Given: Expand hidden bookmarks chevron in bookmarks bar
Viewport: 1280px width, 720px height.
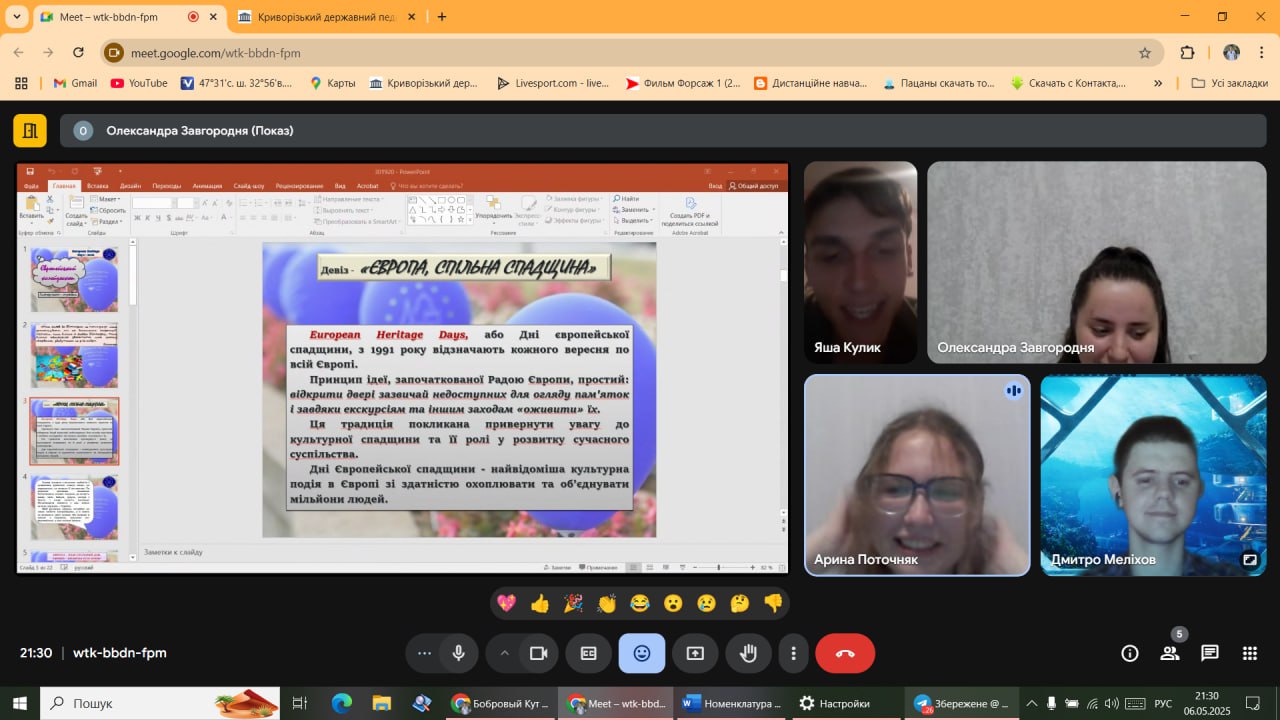Looking at the screenshot, I should [x=1158, y=83].
